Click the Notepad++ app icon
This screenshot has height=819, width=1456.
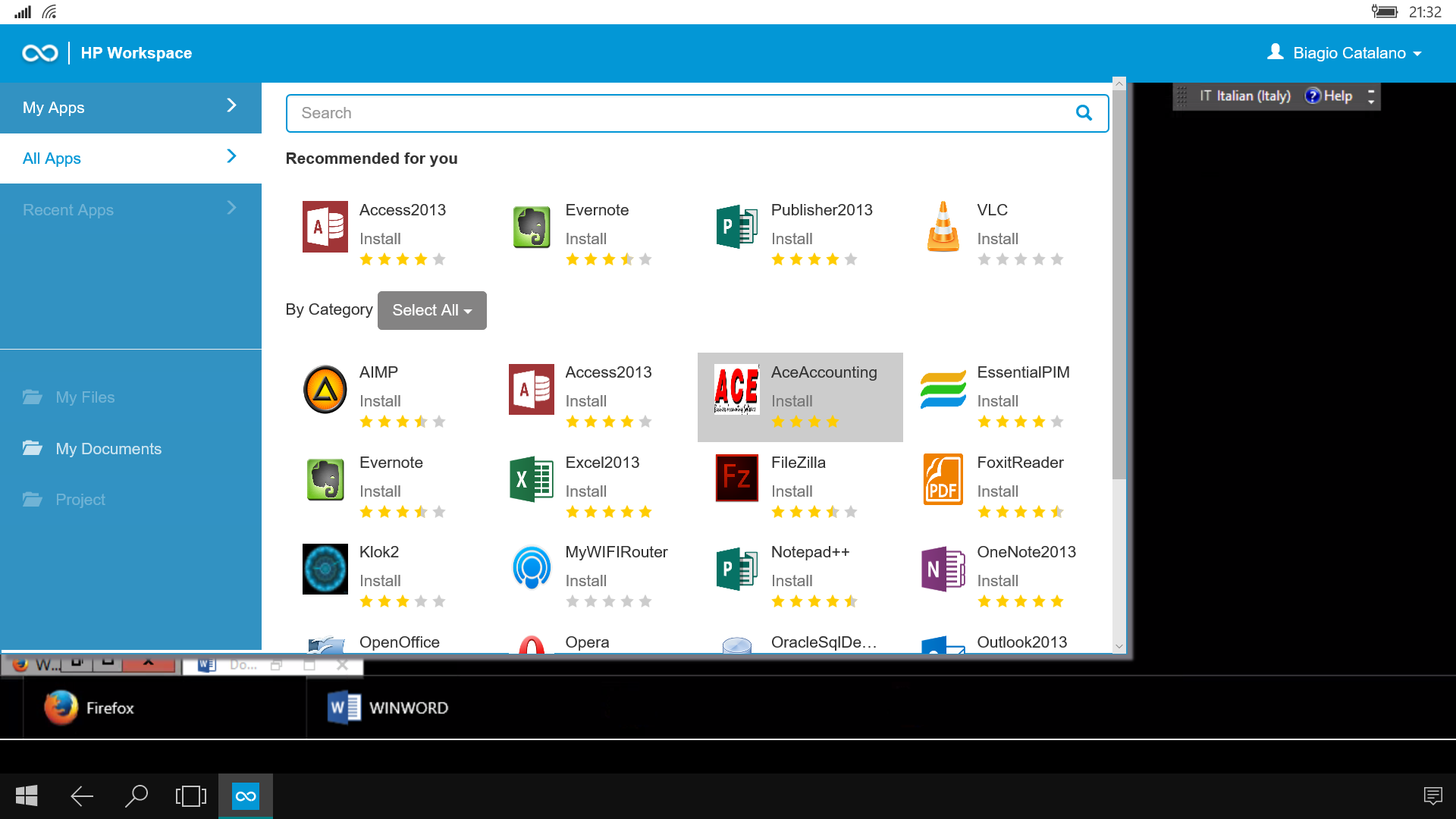click(x=737, y=569)
